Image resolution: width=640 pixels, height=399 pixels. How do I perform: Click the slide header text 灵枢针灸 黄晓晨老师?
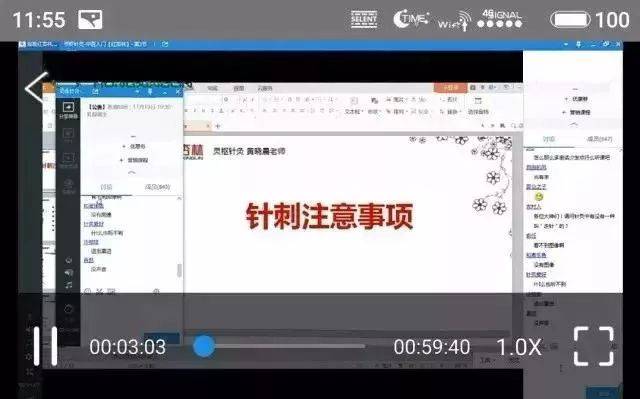(x=249, y=151)
